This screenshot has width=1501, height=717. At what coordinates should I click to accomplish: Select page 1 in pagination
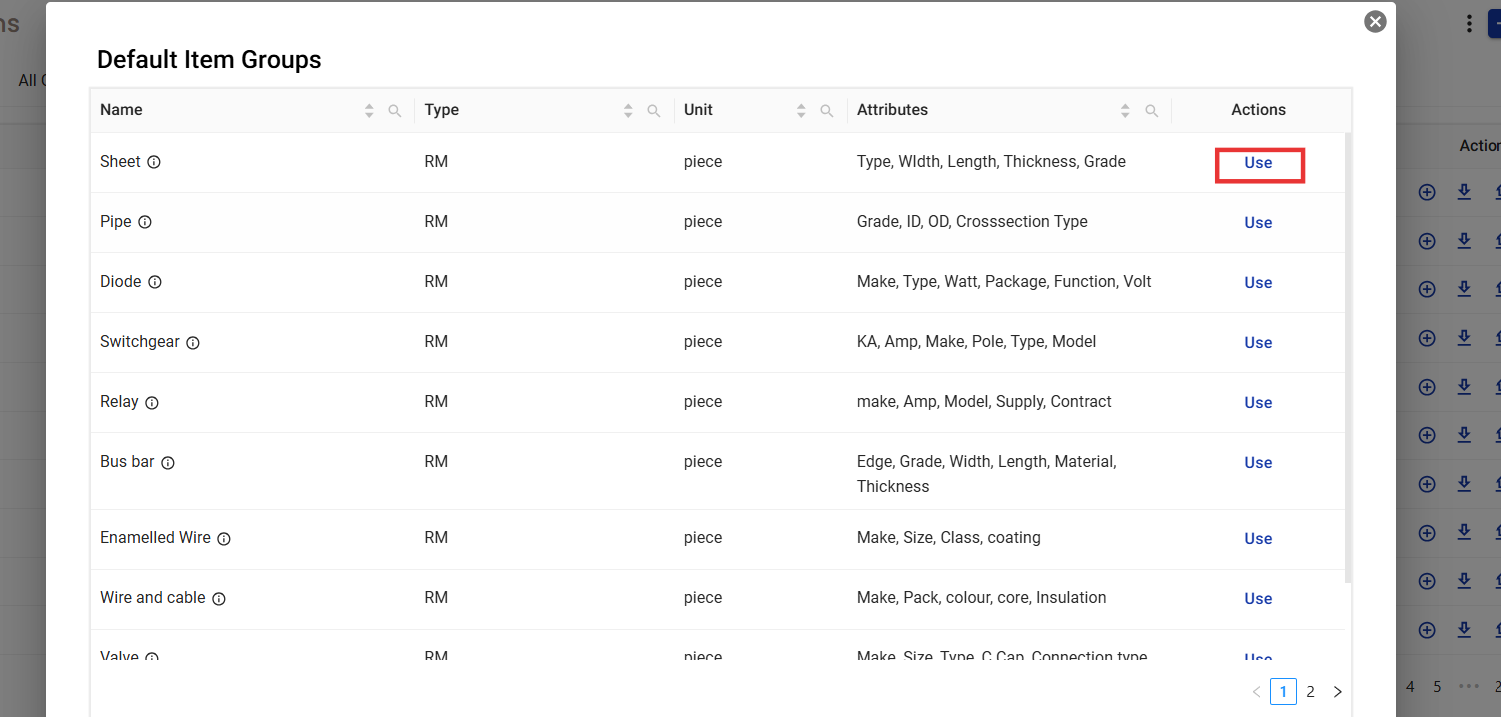click(x=1283, y=691)
